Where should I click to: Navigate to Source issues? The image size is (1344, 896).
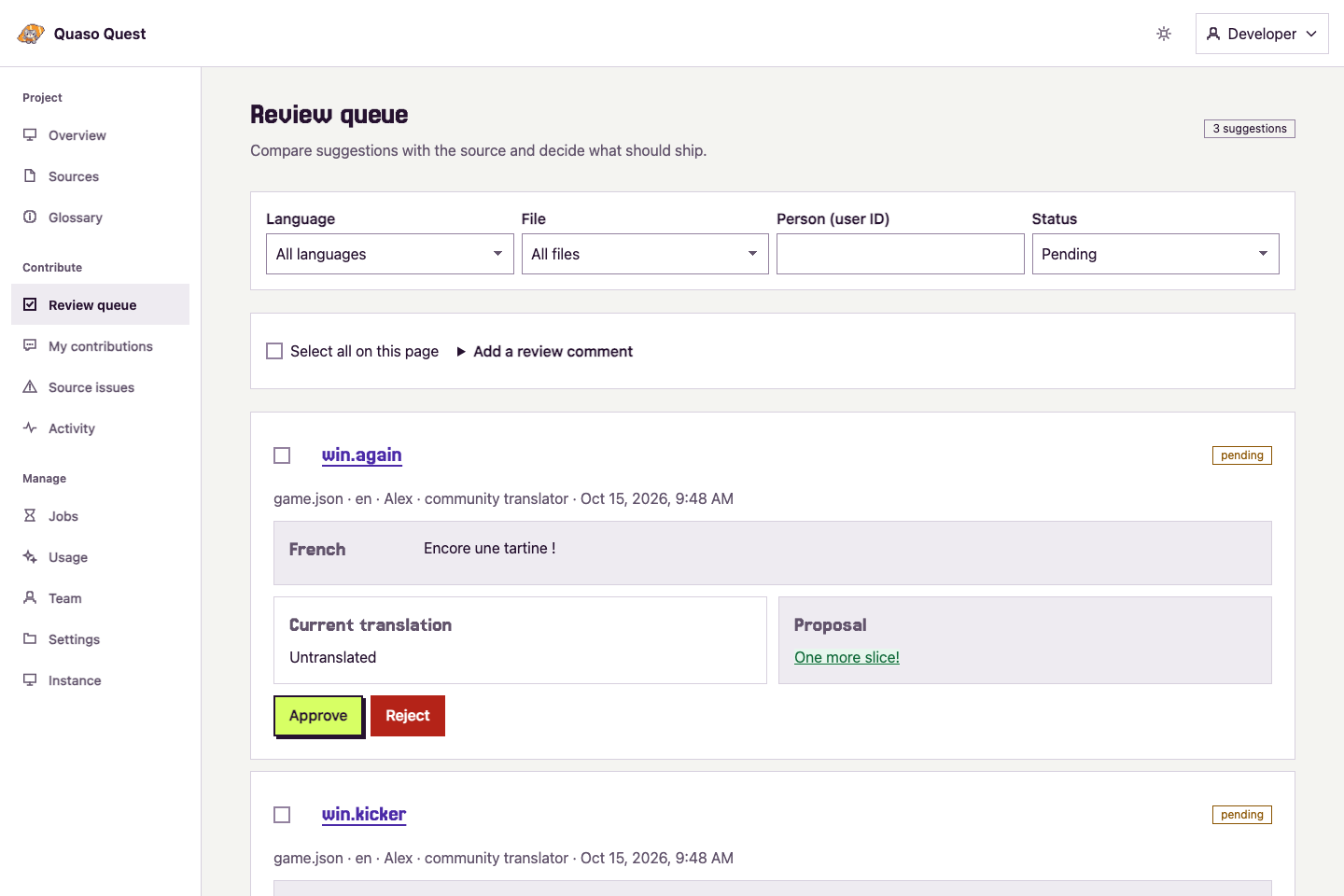pos(101,387)
